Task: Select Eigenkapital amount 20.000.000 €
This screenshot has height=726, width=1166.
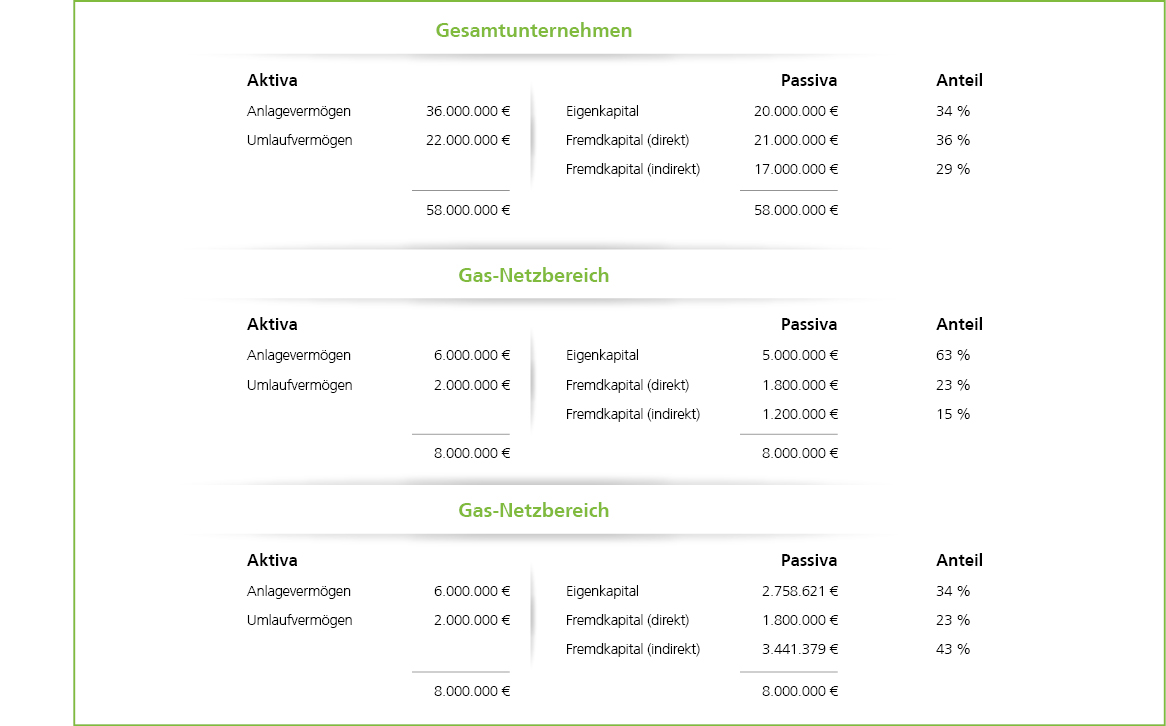Action: [796, 111]
